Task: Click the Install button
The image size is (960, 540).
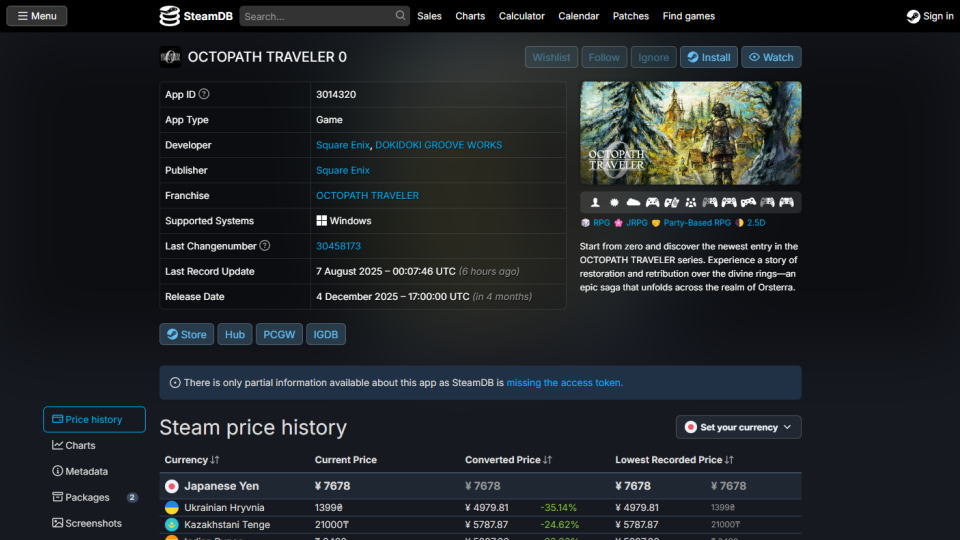Action: [708, 57]
